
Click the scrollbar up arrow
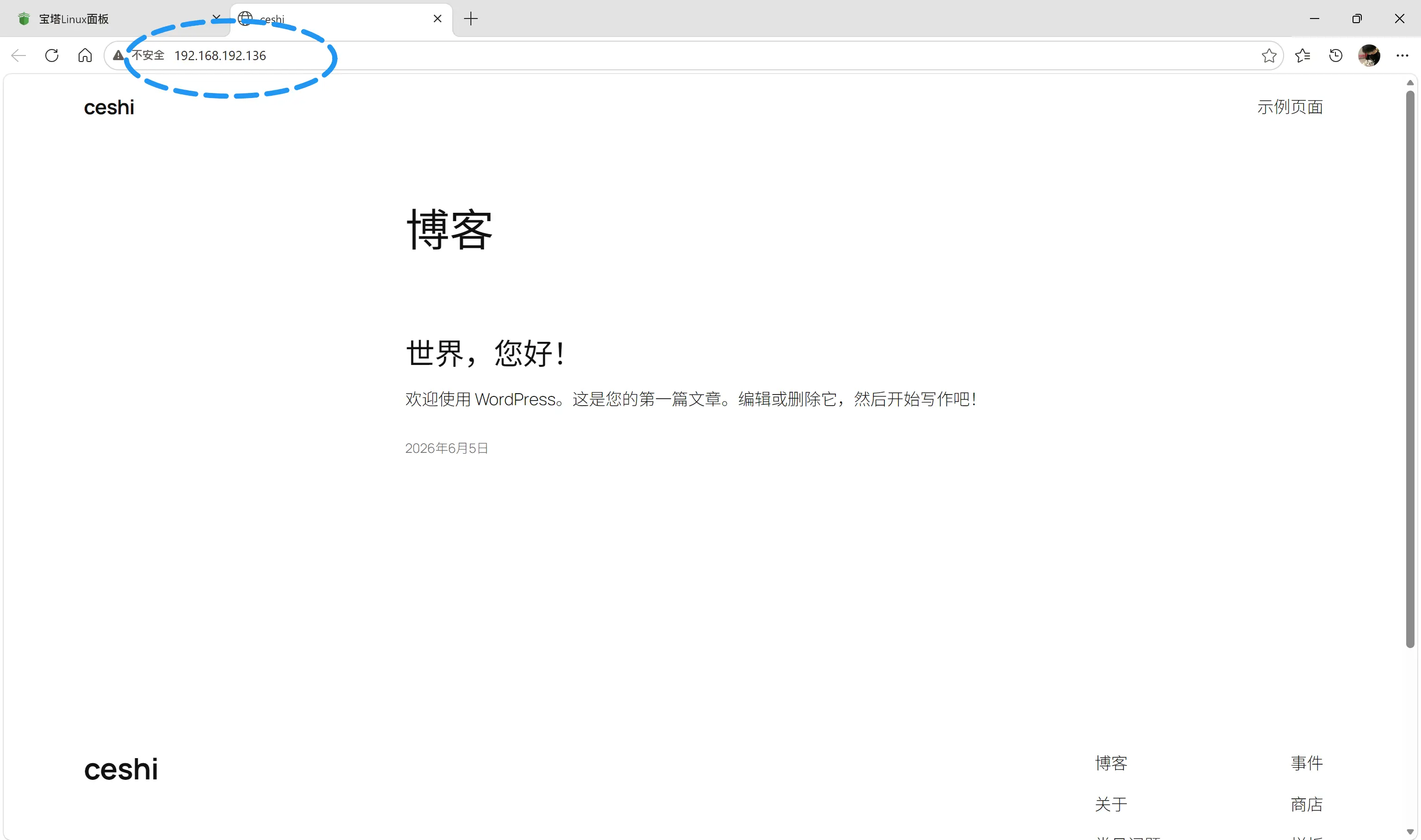[1410, 83]
